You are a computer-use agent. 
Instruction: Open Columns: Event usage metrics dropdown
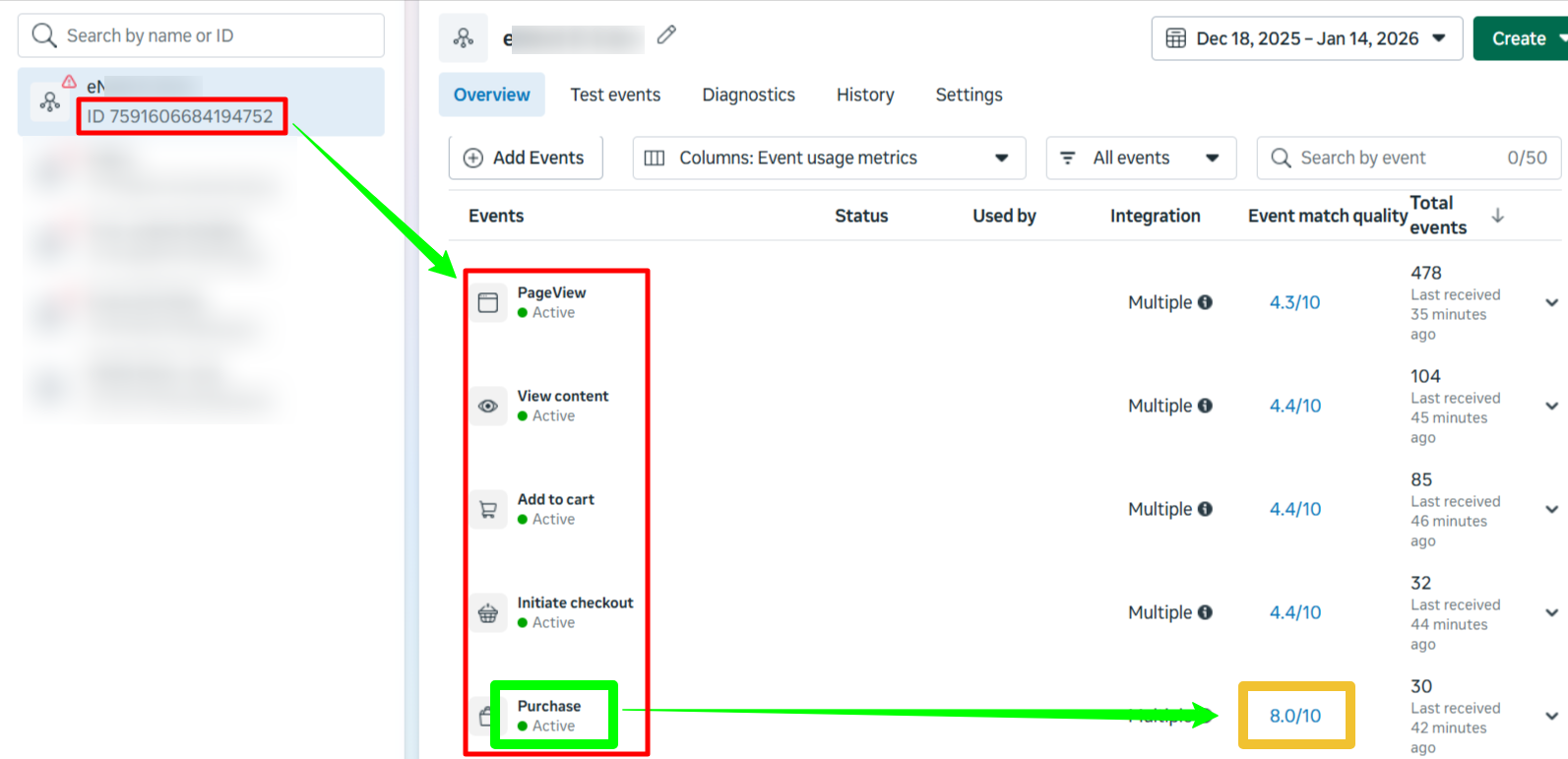coord(829,158)
